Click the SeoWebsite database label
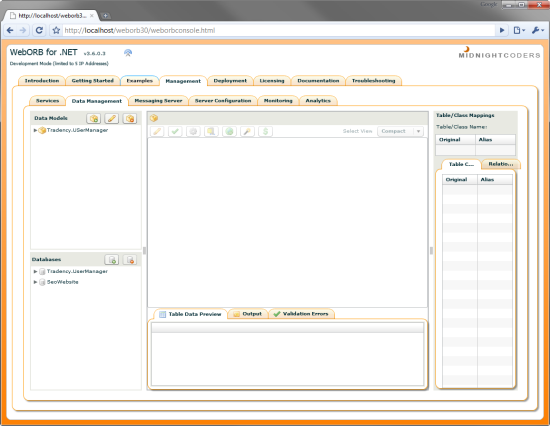The width and height of the screenshot is (550, 426). (x=63, y=282)
